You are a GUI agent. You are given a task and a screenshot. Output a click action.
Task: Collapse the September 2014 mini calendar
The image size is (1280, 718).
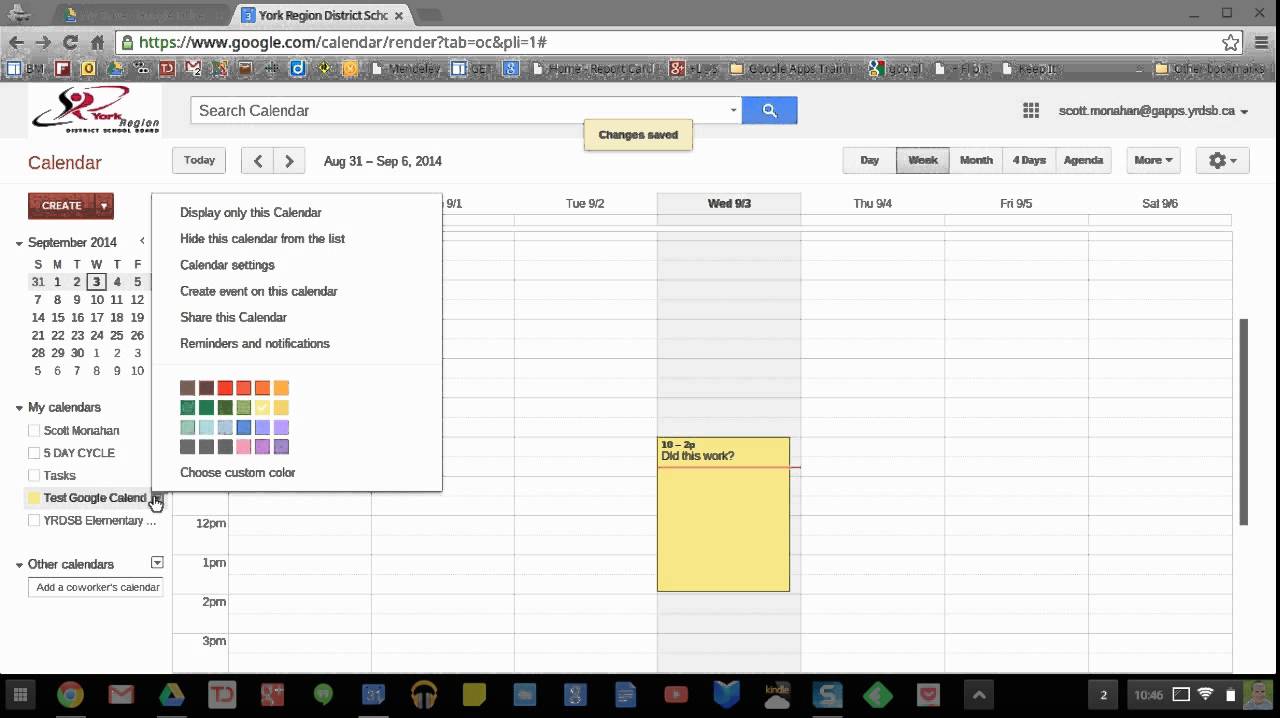point(19,243)
